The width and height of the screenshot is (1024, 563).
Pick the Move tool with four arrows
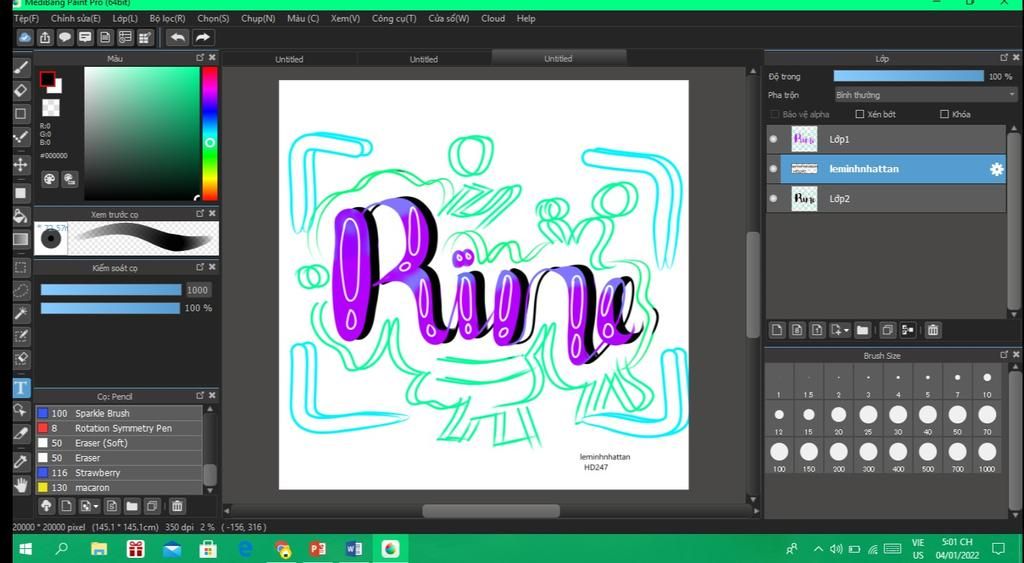[x=21, y=164]
